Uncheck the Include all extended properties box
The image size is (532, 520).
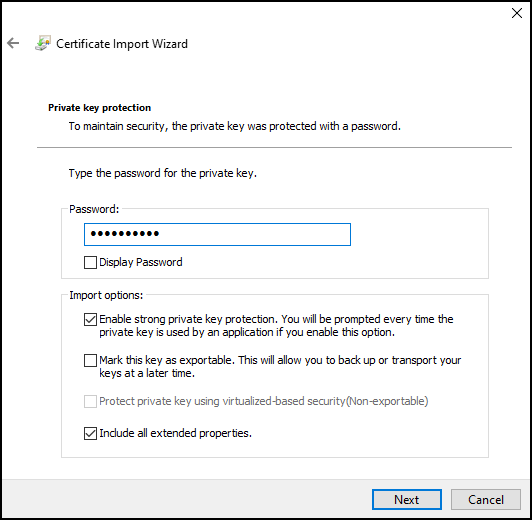coord(90,433)
